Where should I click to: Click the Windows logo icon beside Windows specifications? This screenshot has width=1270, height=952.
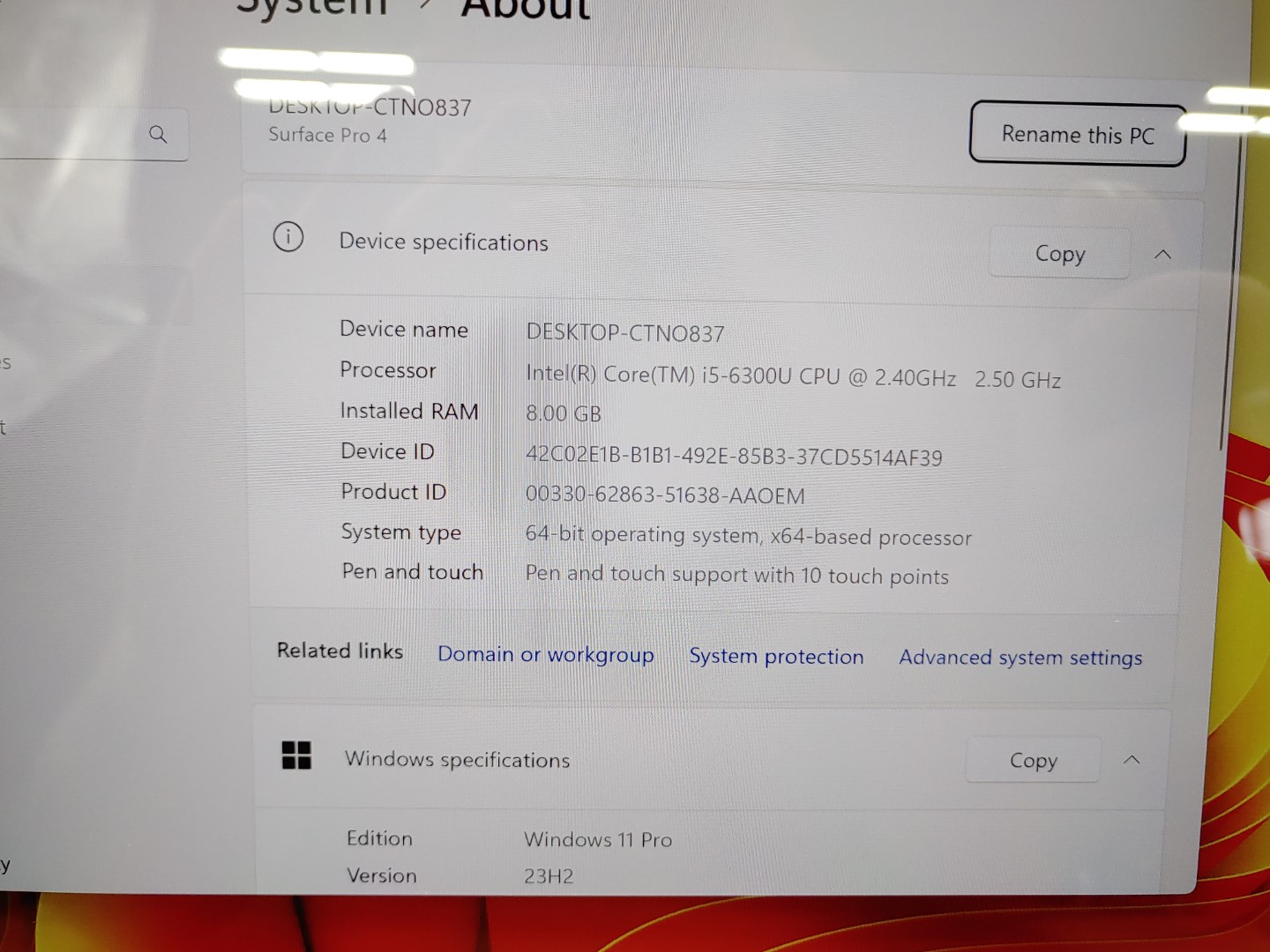click(296, 755)
